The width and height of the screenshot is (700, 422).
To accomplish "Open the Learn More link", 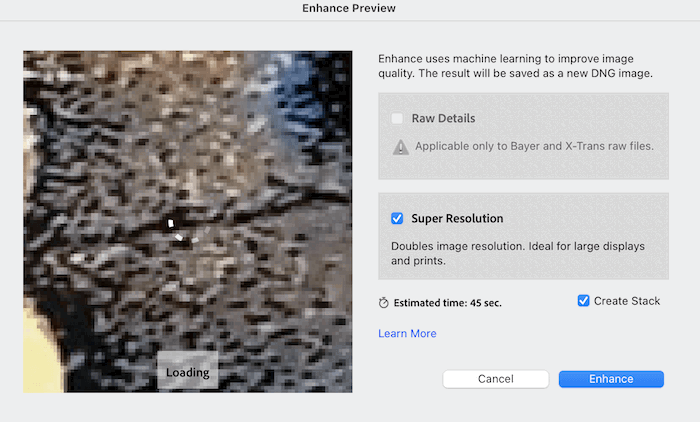I will tap(407, 333).
